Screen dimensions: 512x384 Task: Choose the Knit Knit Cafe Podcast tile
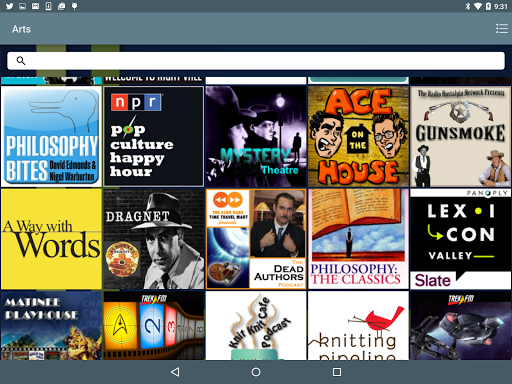pyautogui.click(x=256, y=325)
